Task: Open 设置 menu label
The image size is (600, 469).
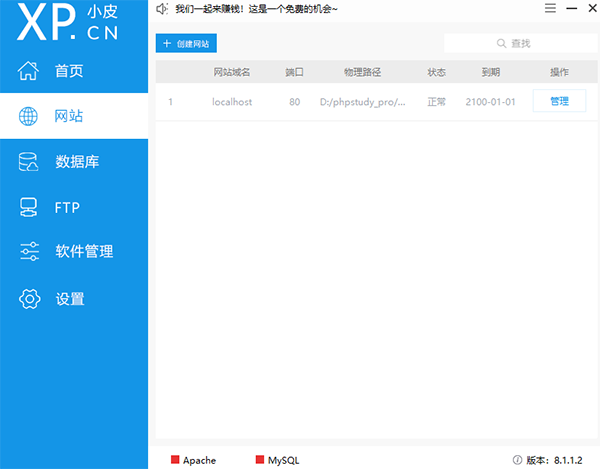Action: [x=70, y=299]
